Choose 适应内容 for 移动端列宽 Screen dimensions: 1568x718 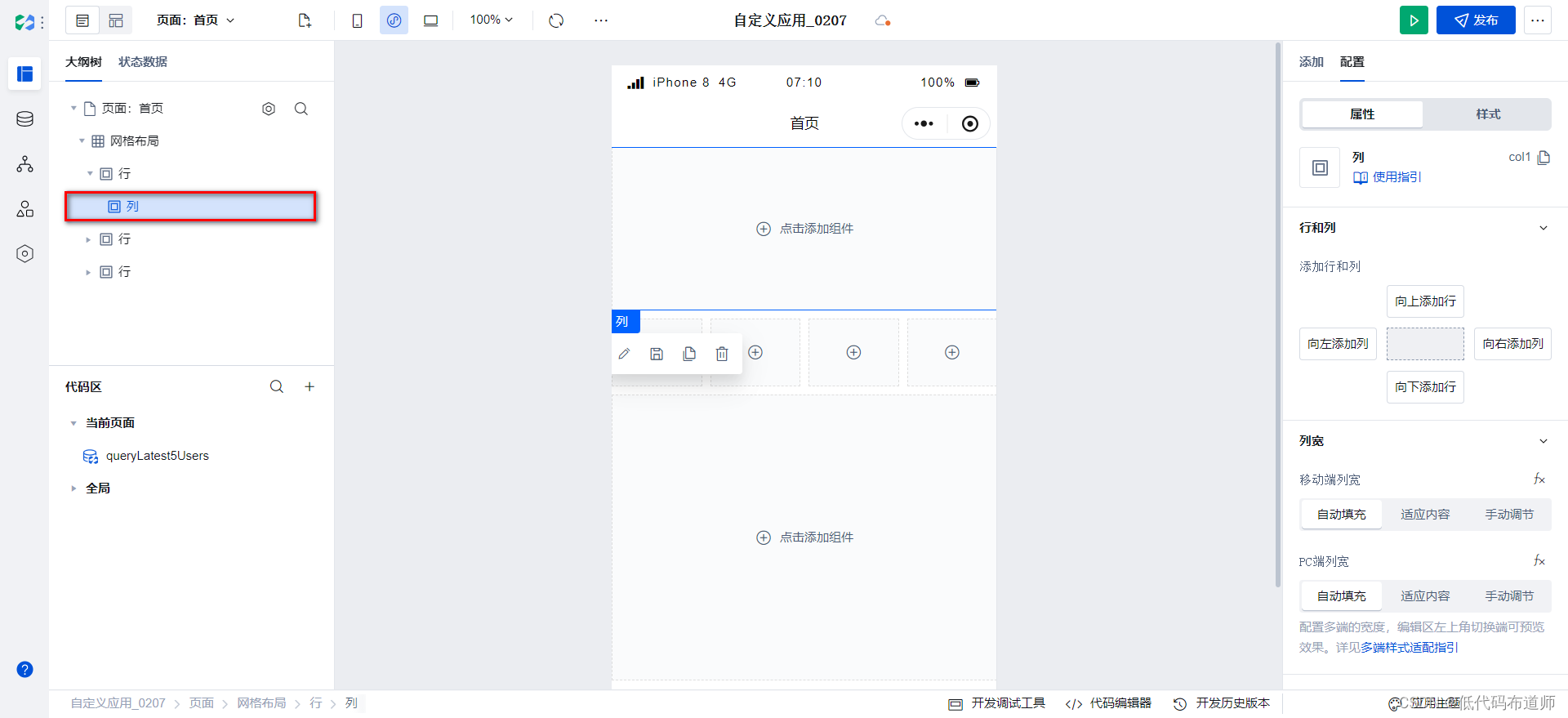pyautogui.click(x=1425, y=515)
